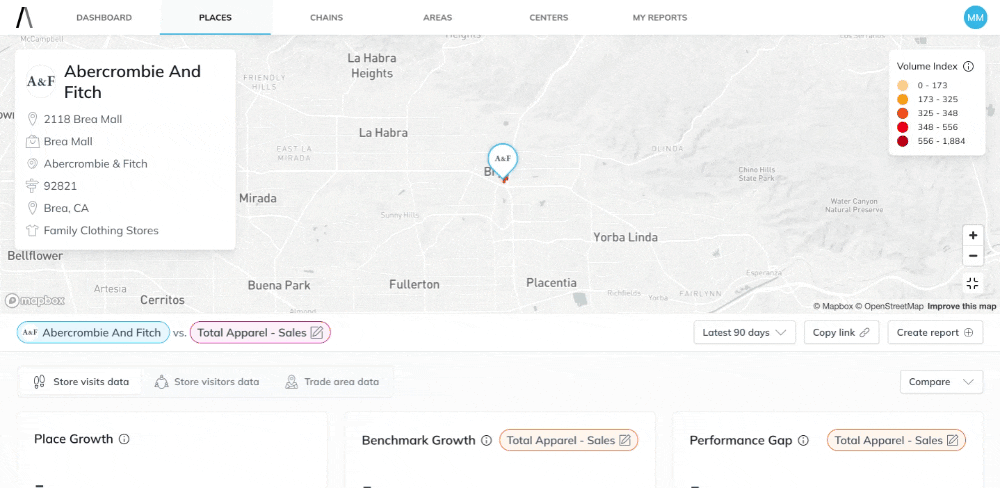Open the Latest 90 days dropdown
This screenshot has width=1000, height=488.
click(744, 332)
